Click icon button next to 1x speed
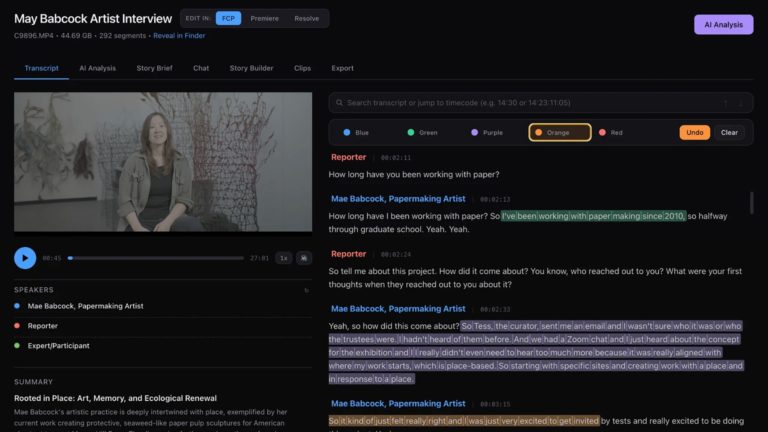The height and width of the screenshot is (432, 768). pos(304,258)
